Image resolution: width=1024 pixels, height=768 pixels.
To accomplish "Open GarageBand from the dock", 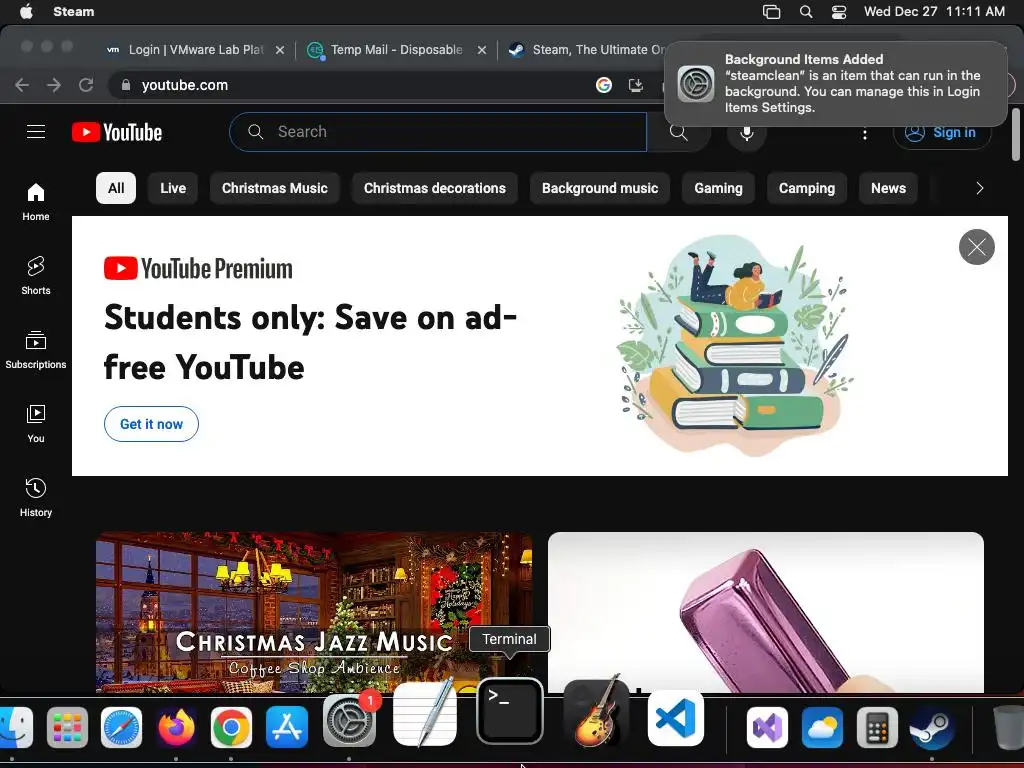I will tap(596, 713).
